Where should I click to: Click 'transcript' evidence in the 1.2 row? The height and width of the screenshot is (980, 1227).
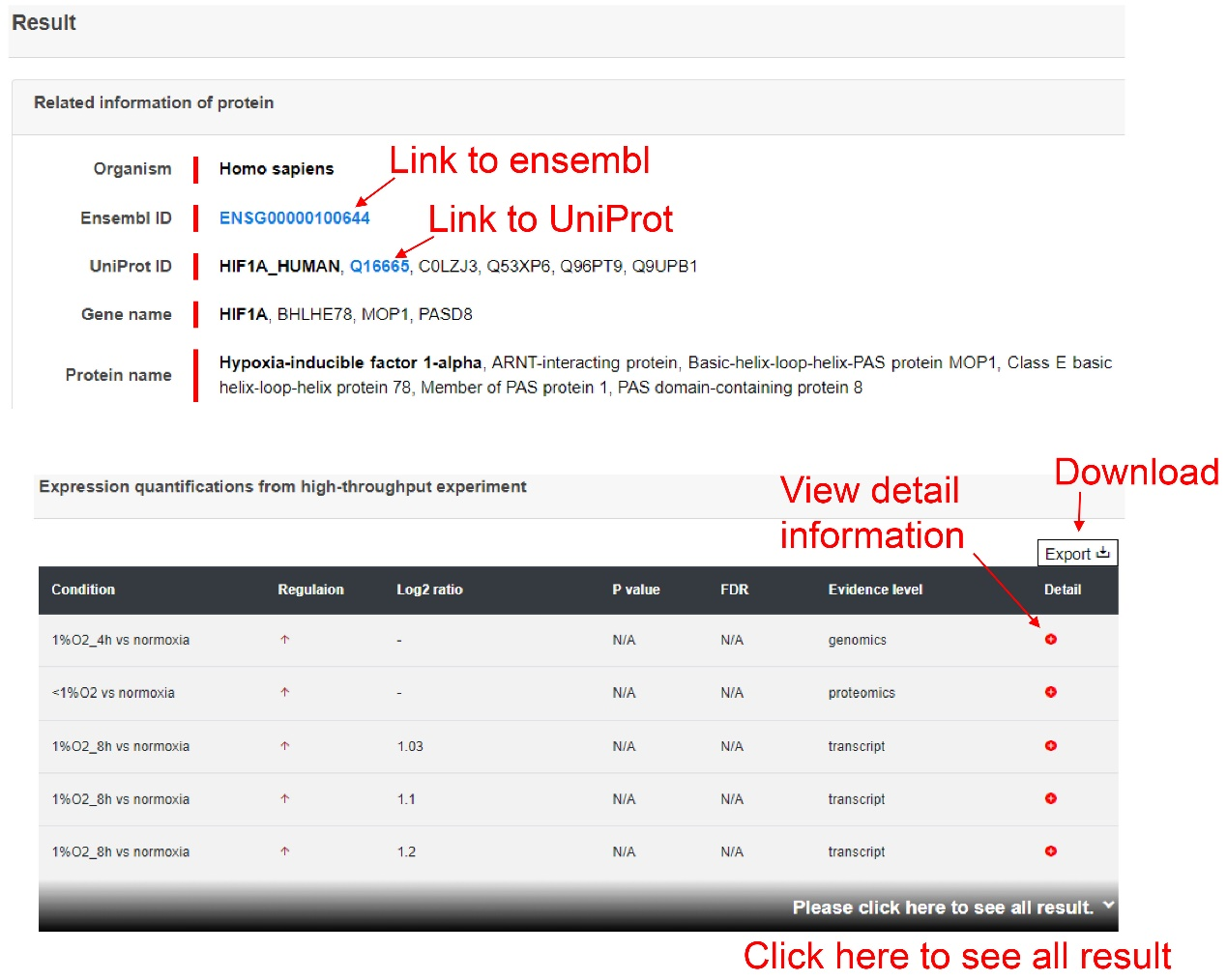click(856, 851)
